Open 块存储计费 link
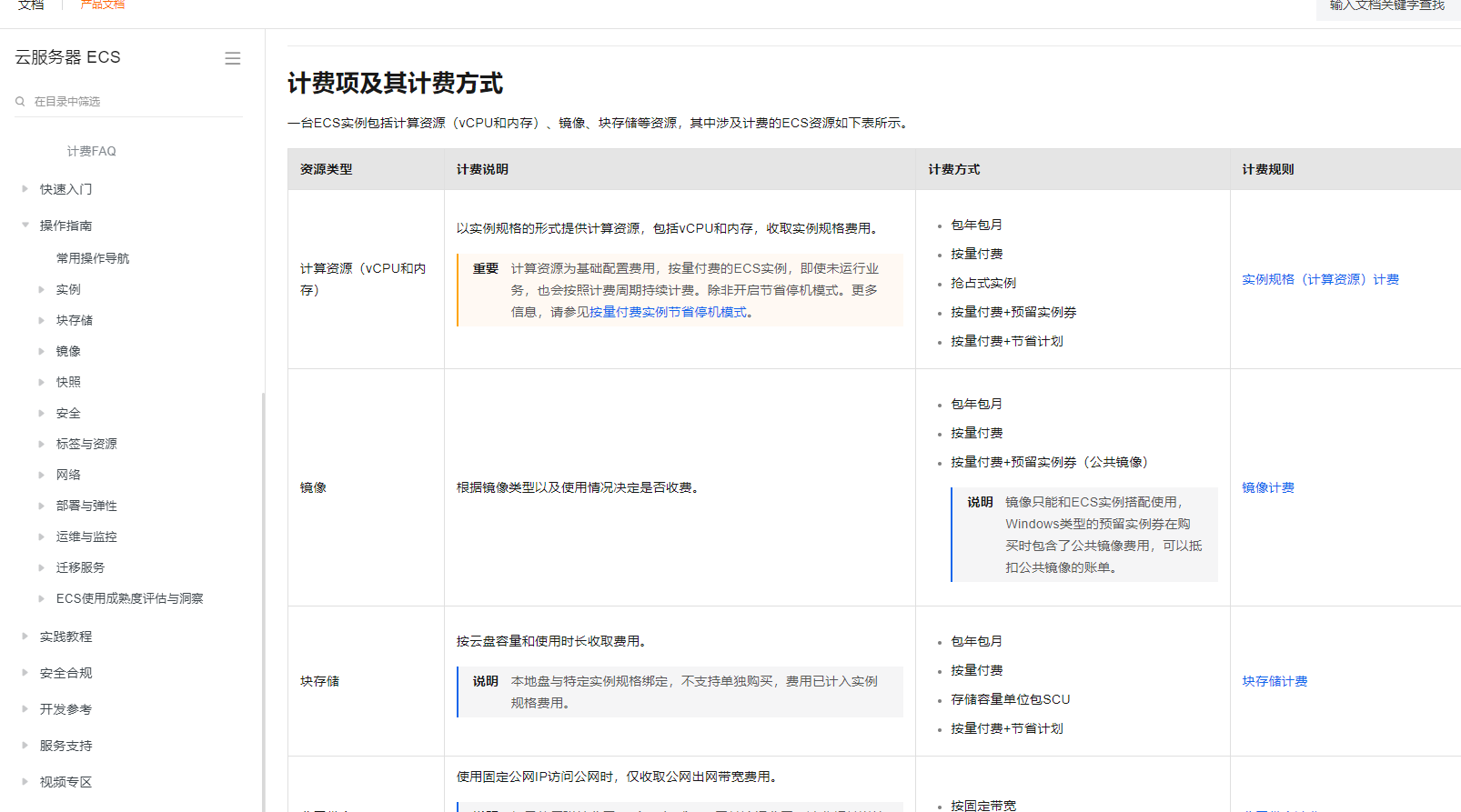This screenshot has width=1461, height=812. coord(1275,681)
